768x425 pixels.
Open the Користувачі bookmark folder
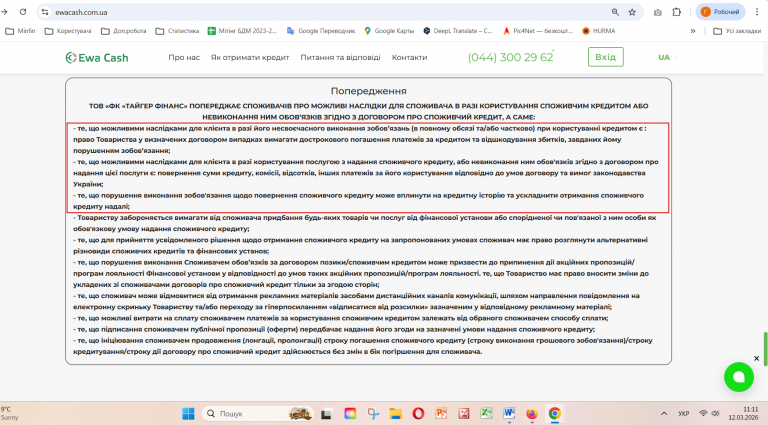pos(68,31)
